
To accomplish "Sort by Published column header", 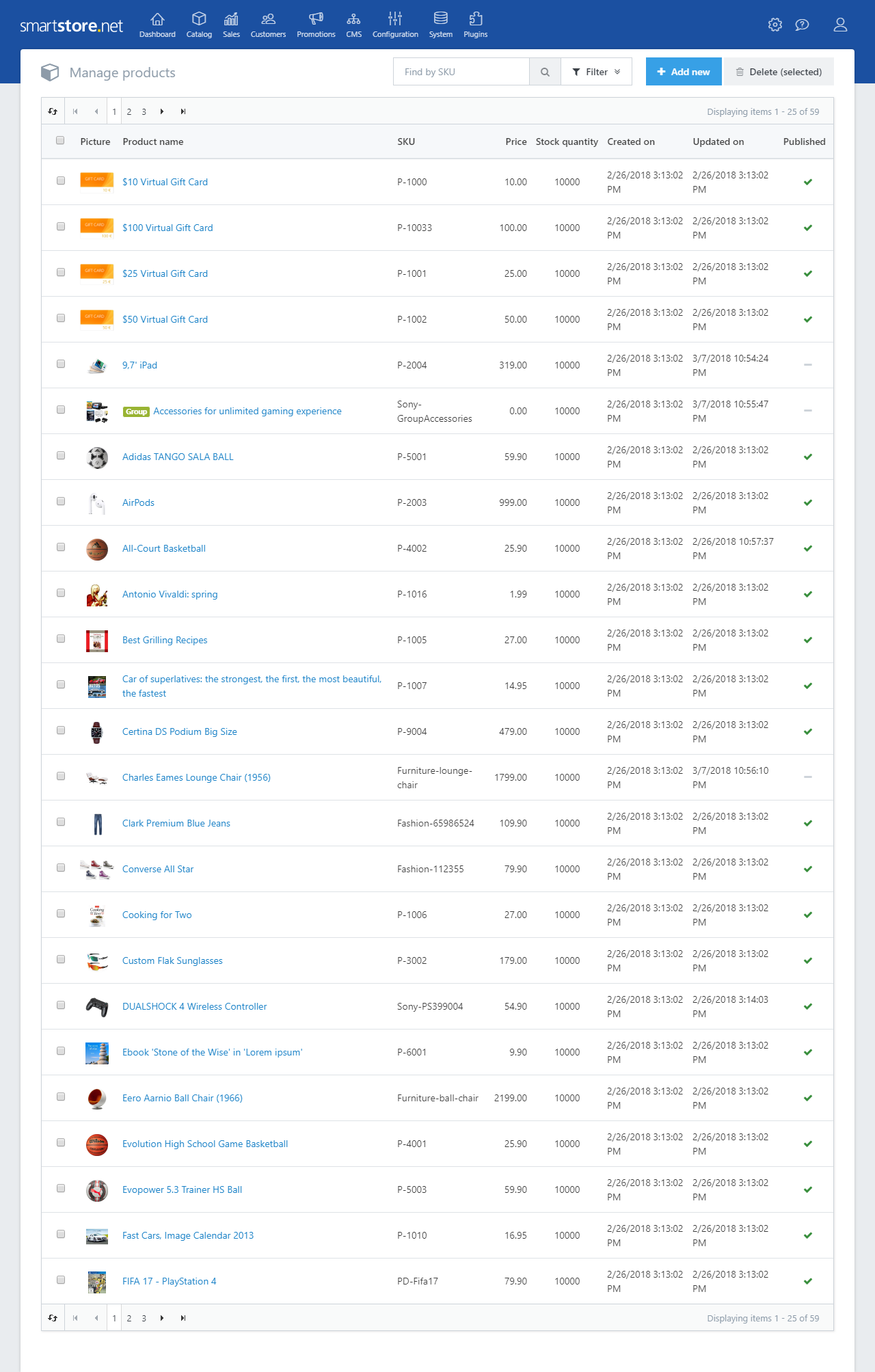I will (805, 142).
